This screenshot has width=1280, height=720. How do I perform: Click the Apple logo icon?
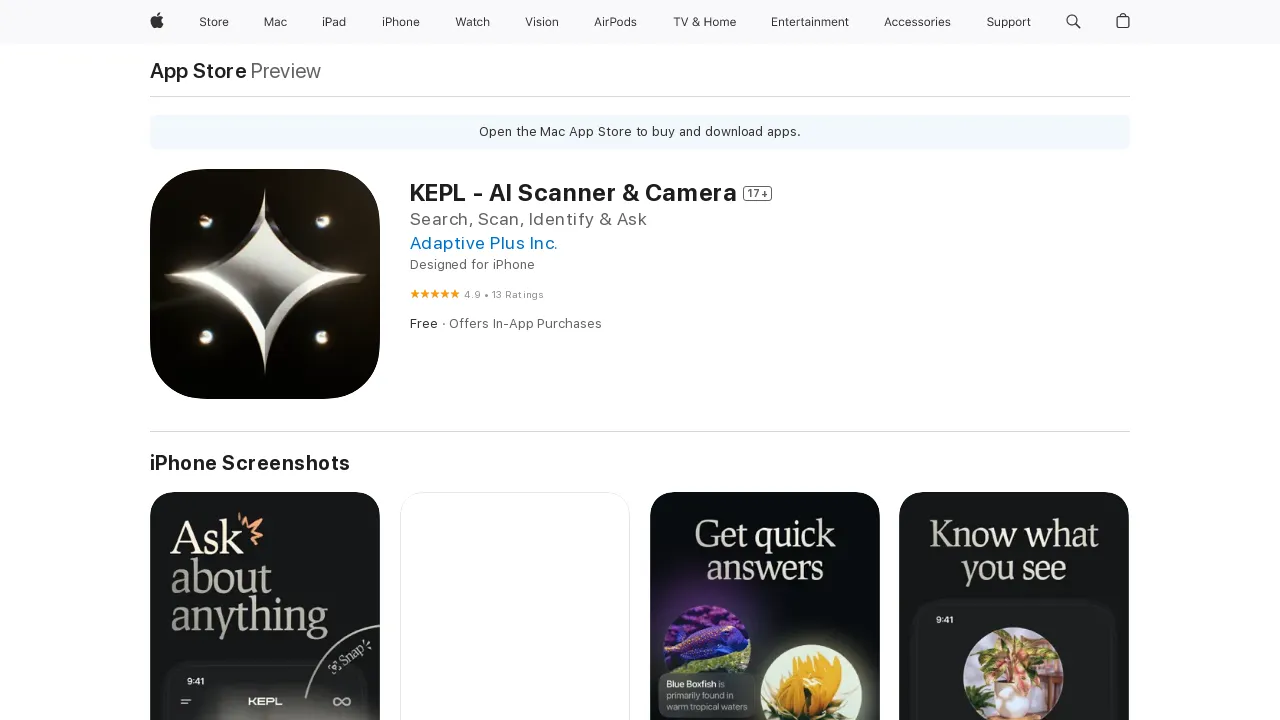156,22
